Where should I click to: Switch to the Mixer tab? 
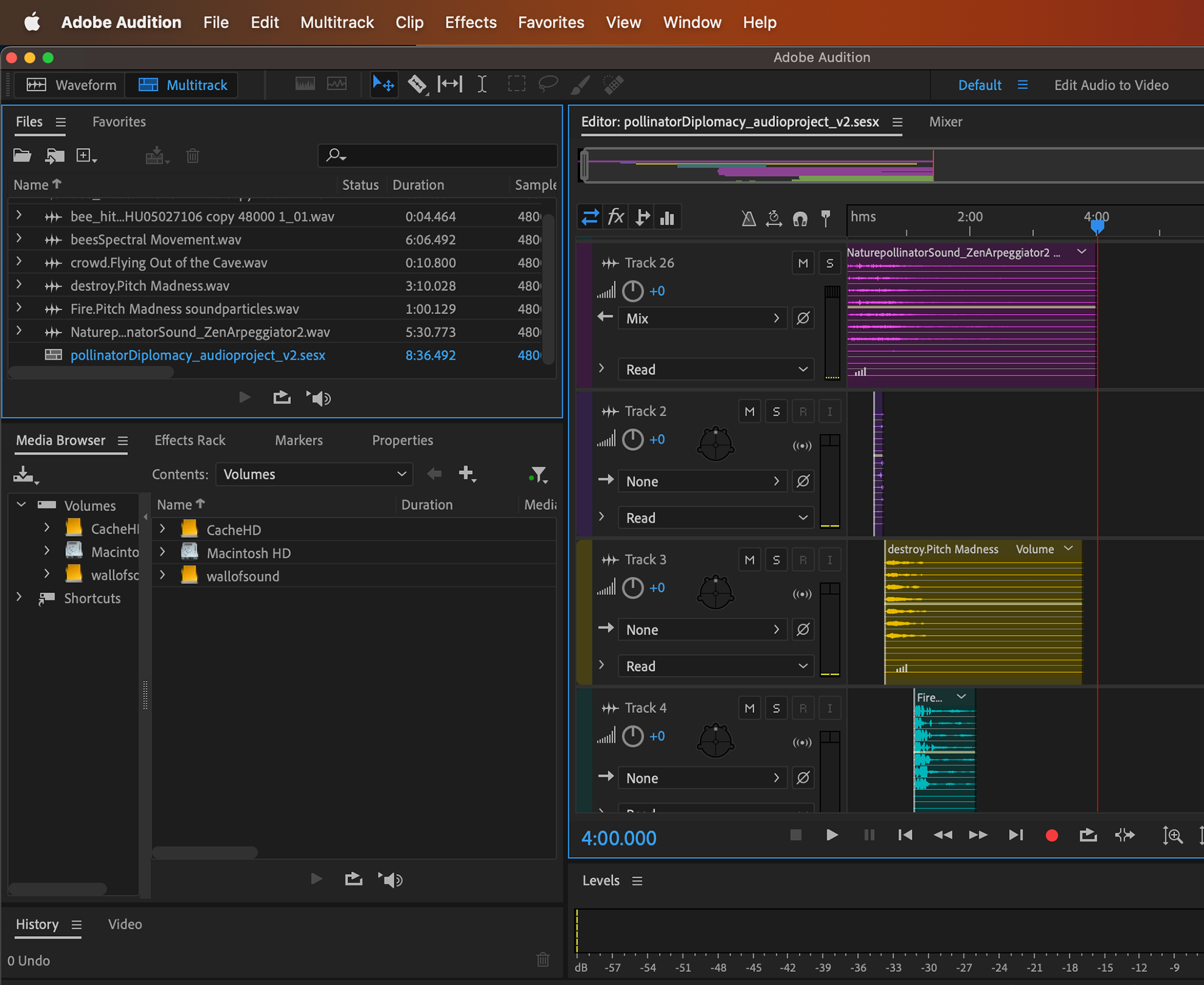(945, 122)
